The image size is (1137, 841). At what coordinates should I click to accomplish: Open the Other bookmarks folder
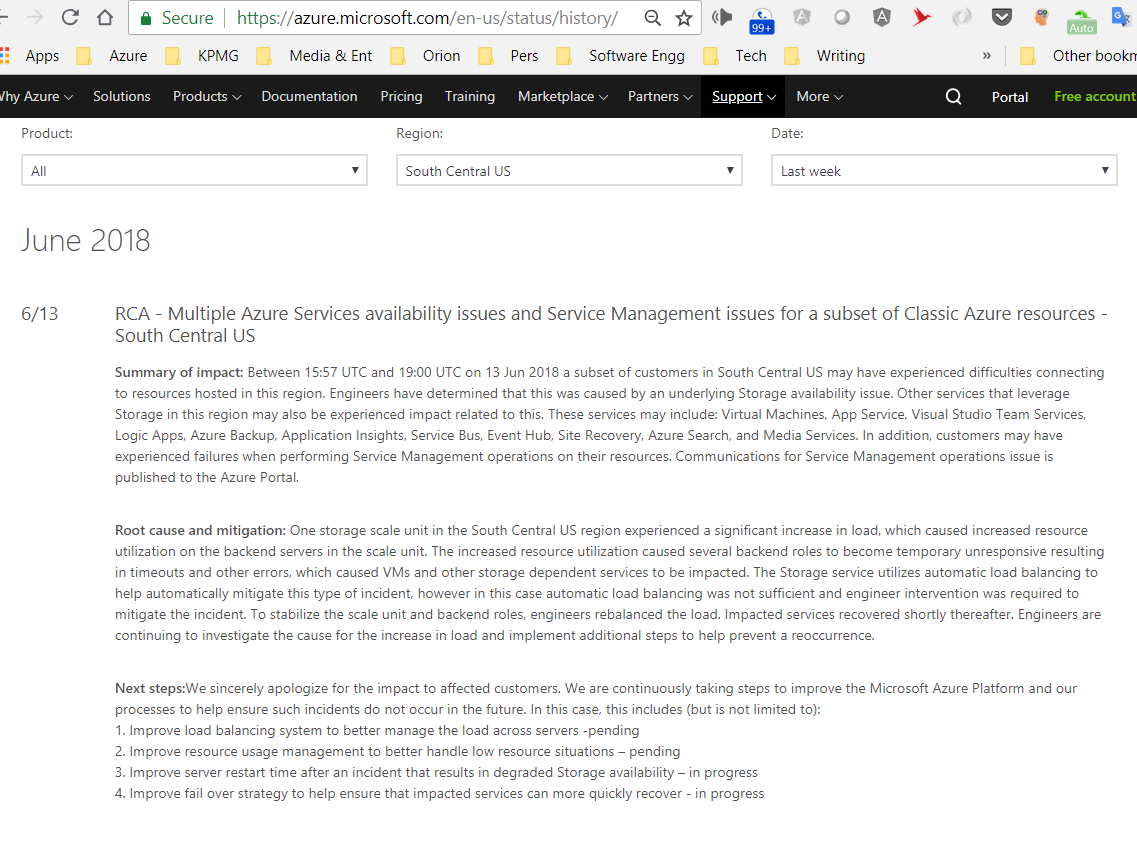pos(1078,56)
